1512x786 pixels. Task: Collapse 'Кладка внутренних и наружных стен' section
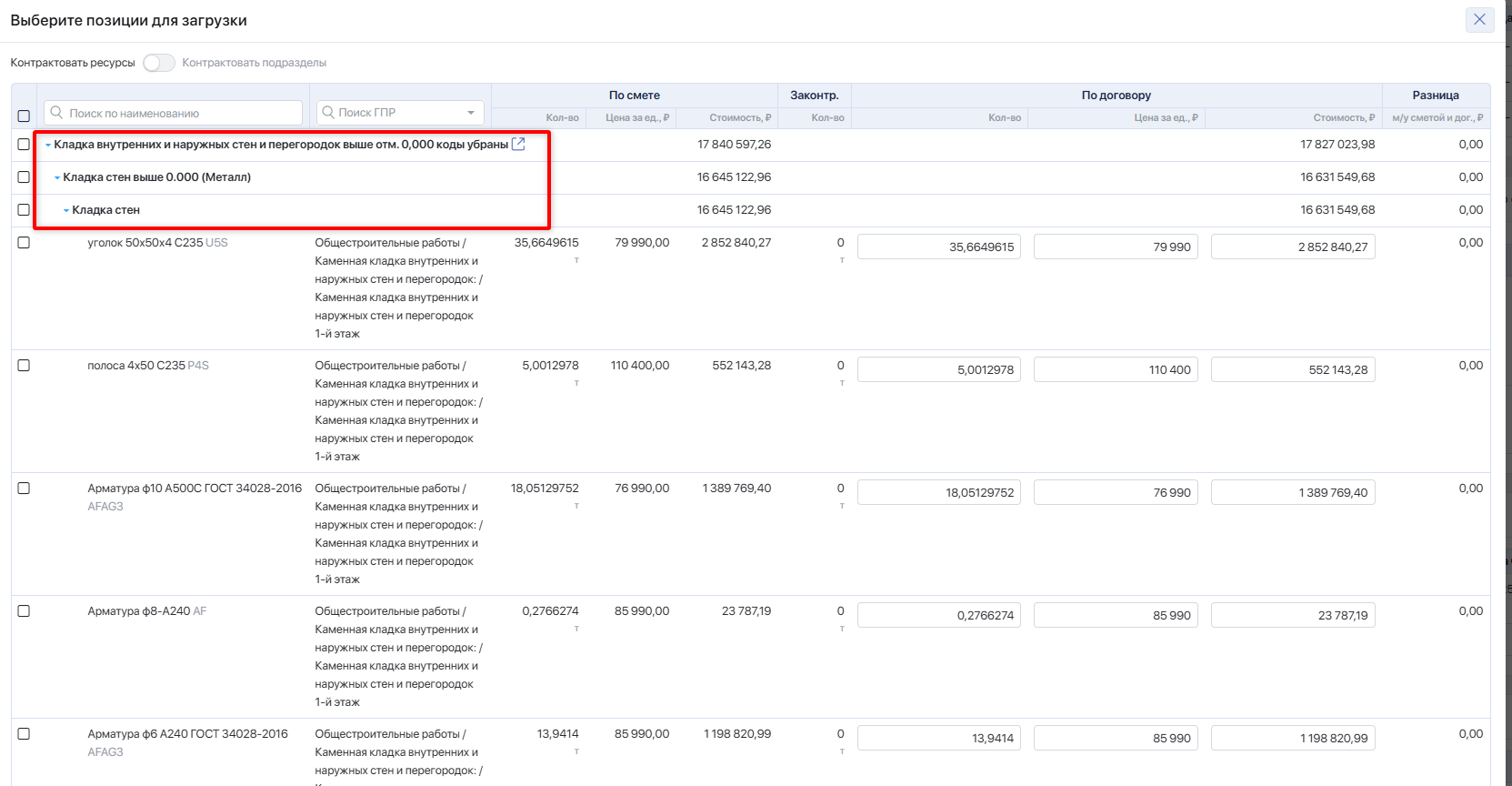[48, 145]
